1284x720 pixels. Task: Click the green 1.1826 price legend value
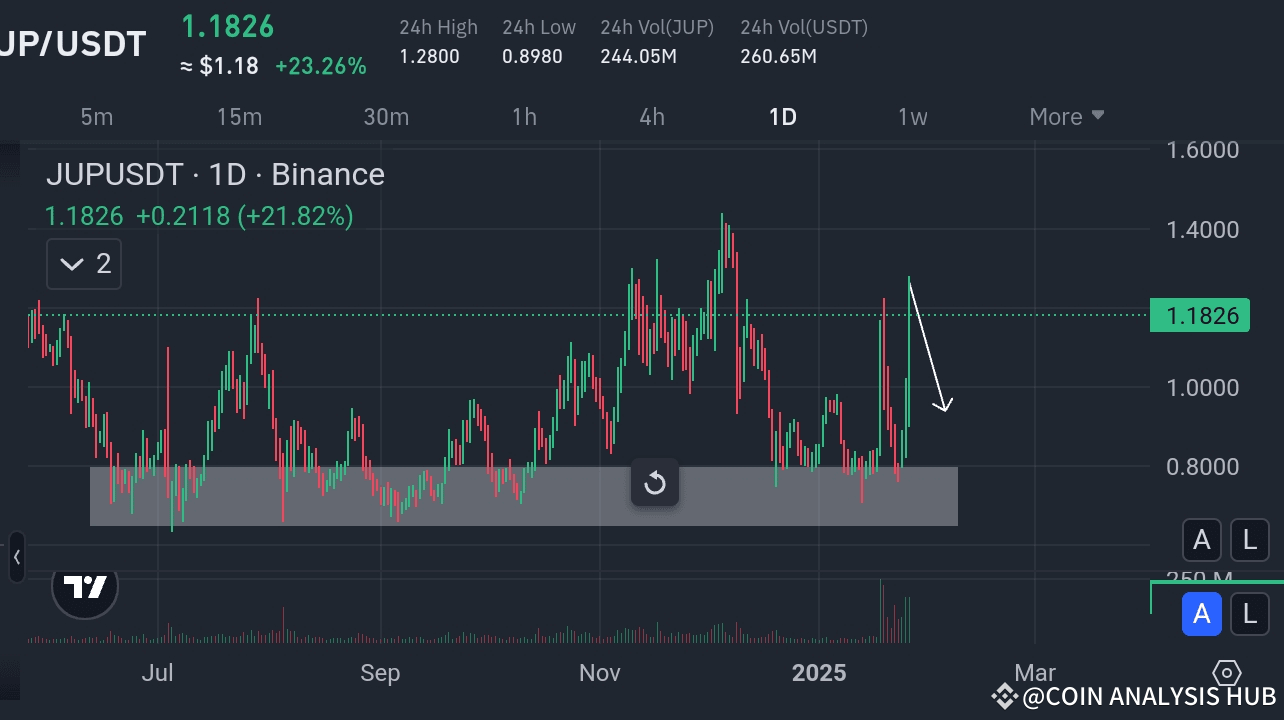click(82, 216)
